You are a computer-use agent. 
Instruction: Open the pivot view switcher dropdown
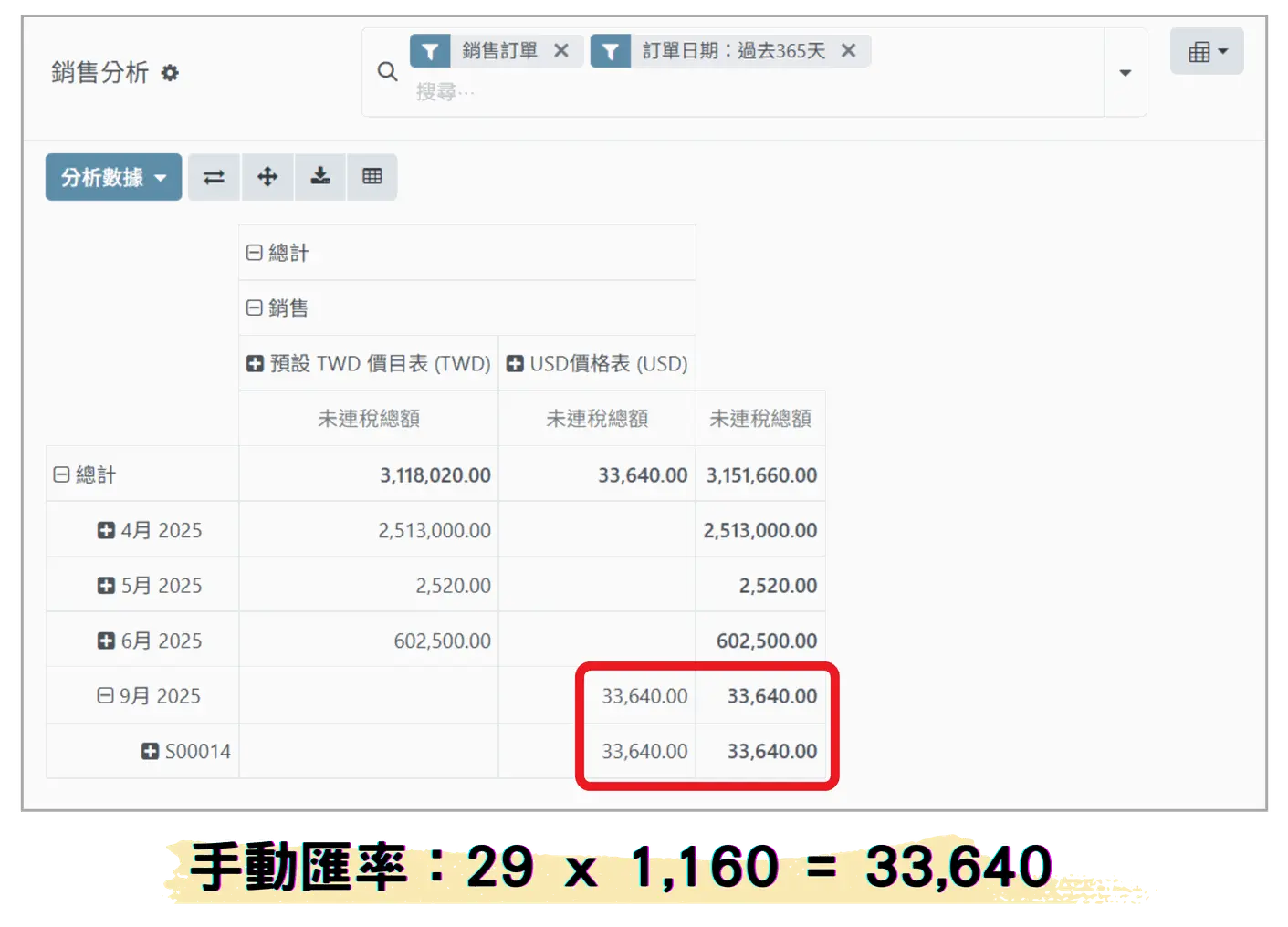click(1207, 52)
